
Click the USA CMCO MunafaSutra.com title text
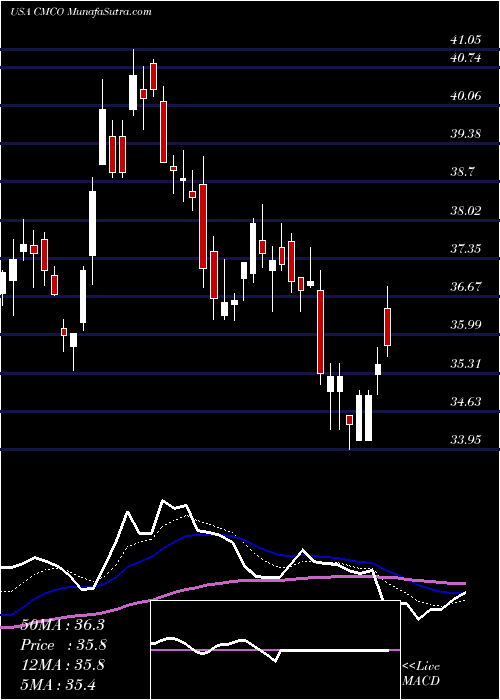click(x=81, y=12)
